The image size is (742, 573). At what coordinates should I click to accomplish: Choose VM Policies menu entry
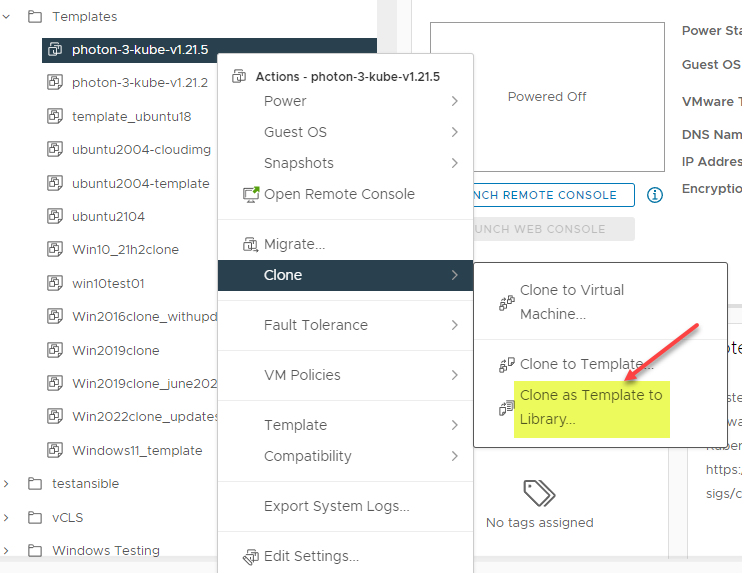(345, 375)
